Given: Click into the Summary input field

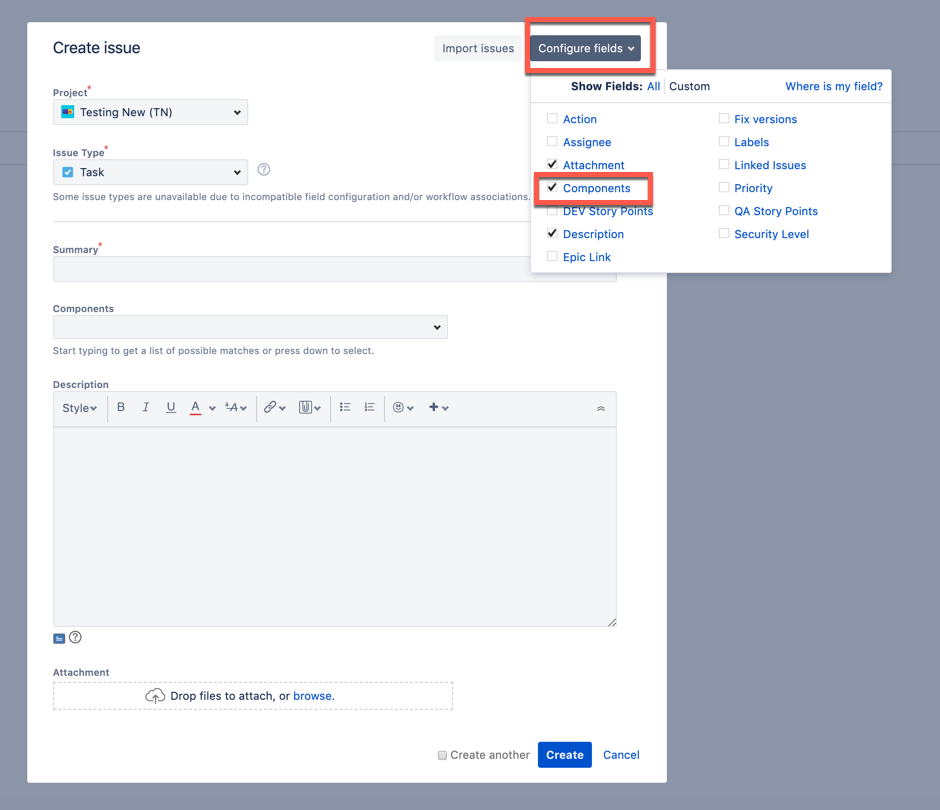Looking at the screenshot, I should [x=335, y=269].
